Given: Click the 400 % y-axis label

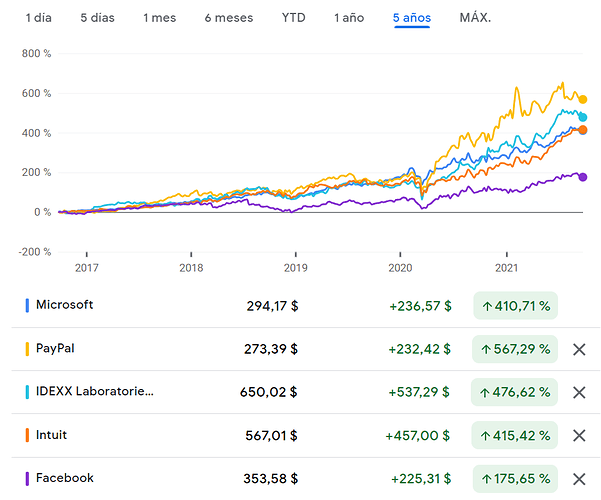Looking at the screenshot, I should pos(36,133).
